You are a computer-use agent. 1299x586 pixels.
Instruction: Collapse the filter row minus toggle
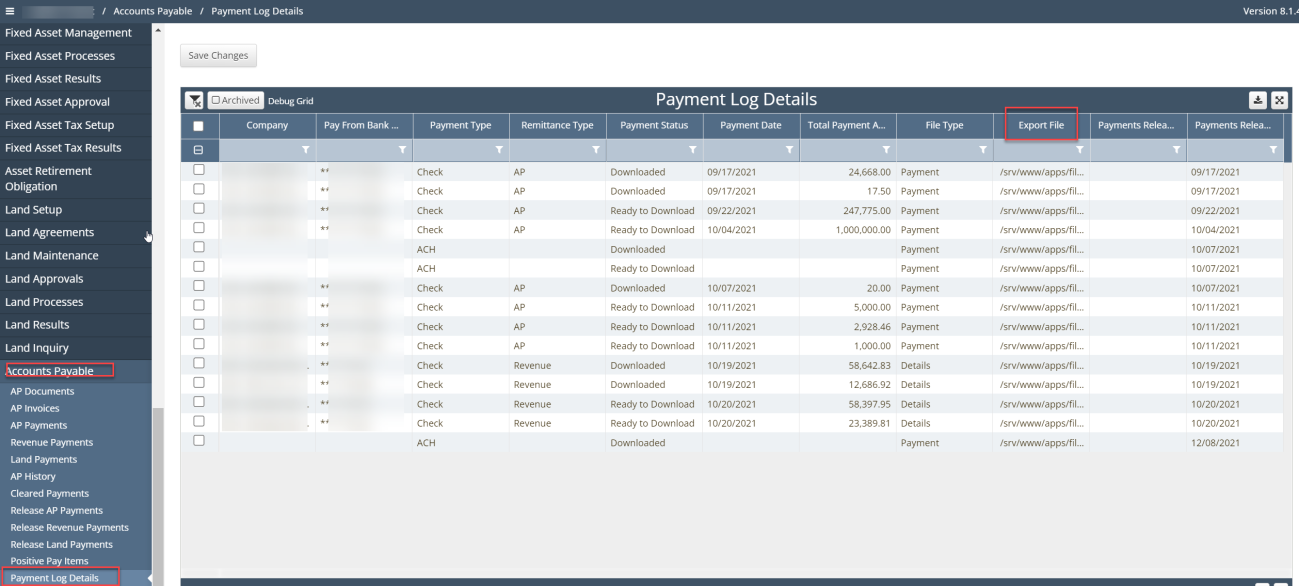click(x=198, y=150)
